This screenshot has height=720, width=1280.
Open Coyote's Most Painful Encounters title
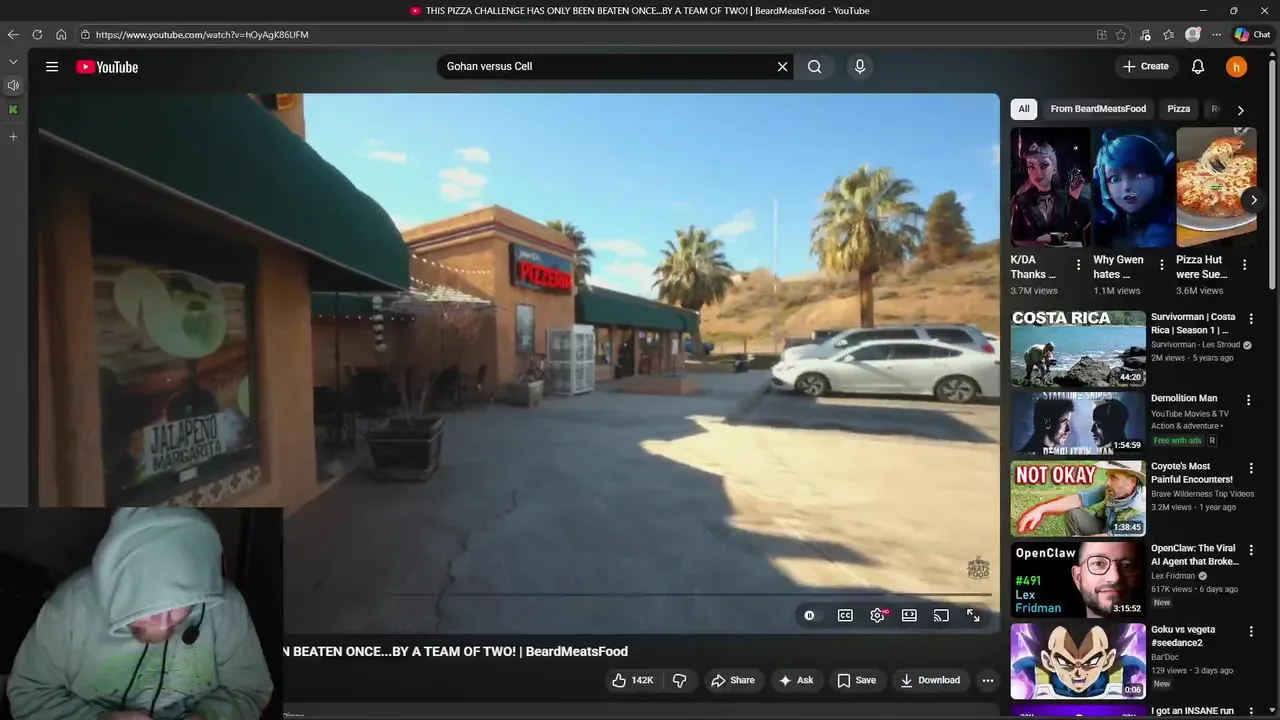coord(1192,473)
